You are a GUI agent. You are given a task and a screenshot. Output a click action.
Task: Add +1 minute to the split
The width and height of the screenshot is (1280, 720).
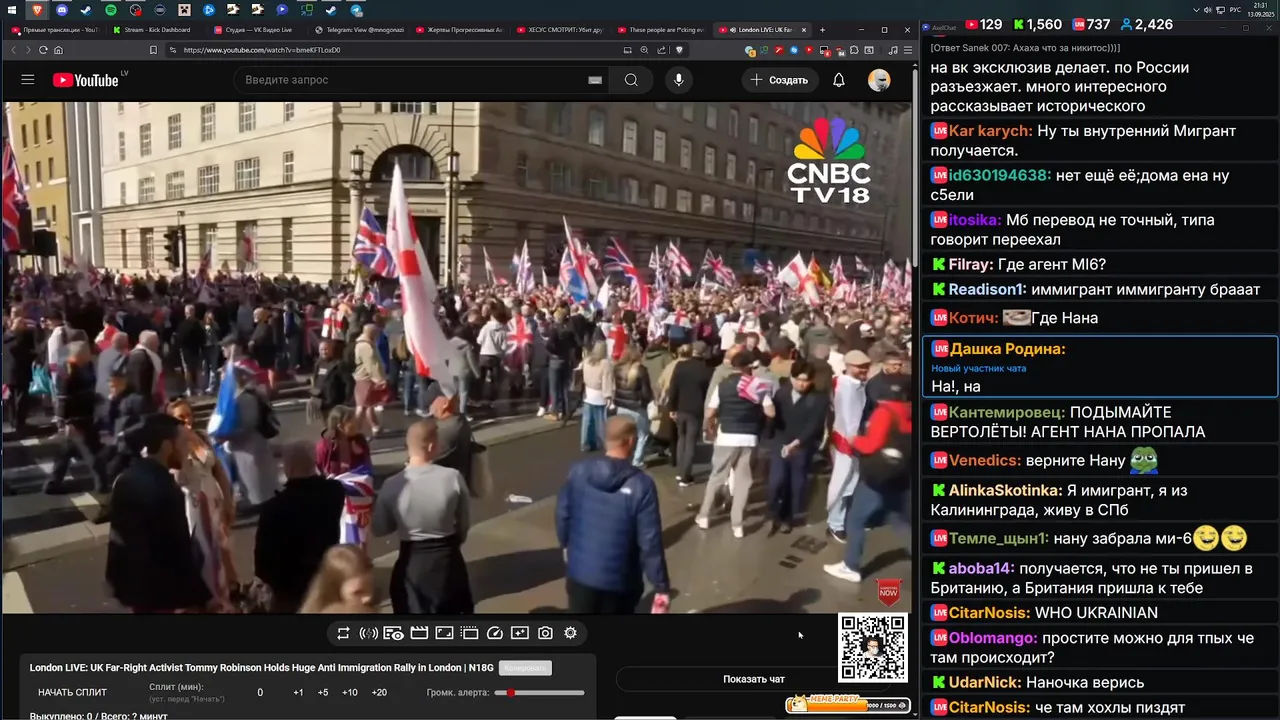(298, 692)
